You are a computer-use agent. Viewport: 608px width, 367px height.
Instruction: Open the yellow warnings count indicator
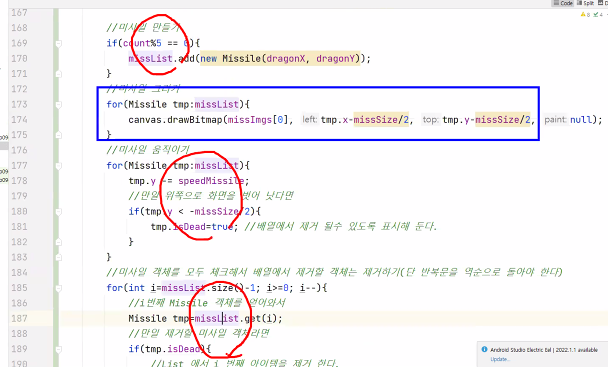[586, 15]
